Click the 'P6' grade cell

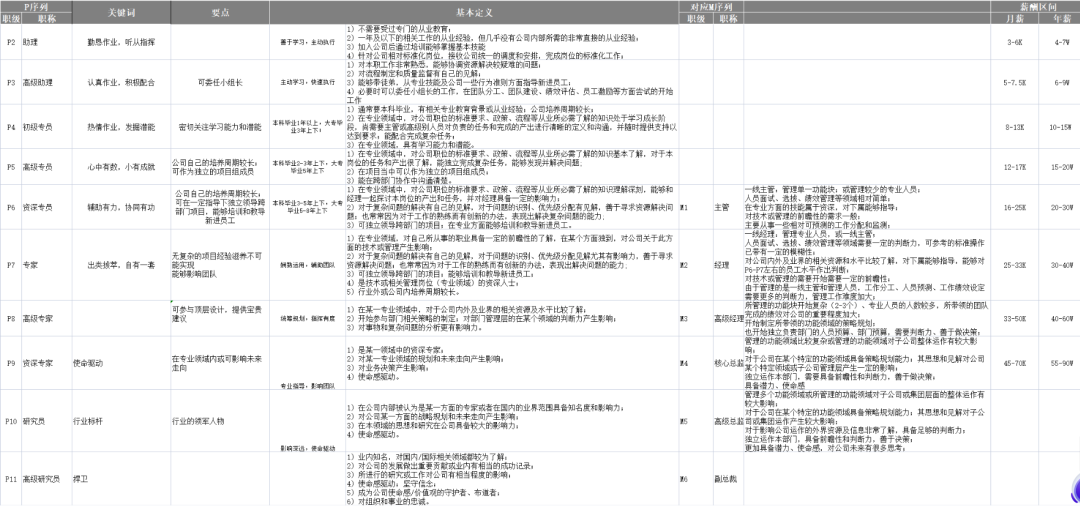tap(10, 207)
